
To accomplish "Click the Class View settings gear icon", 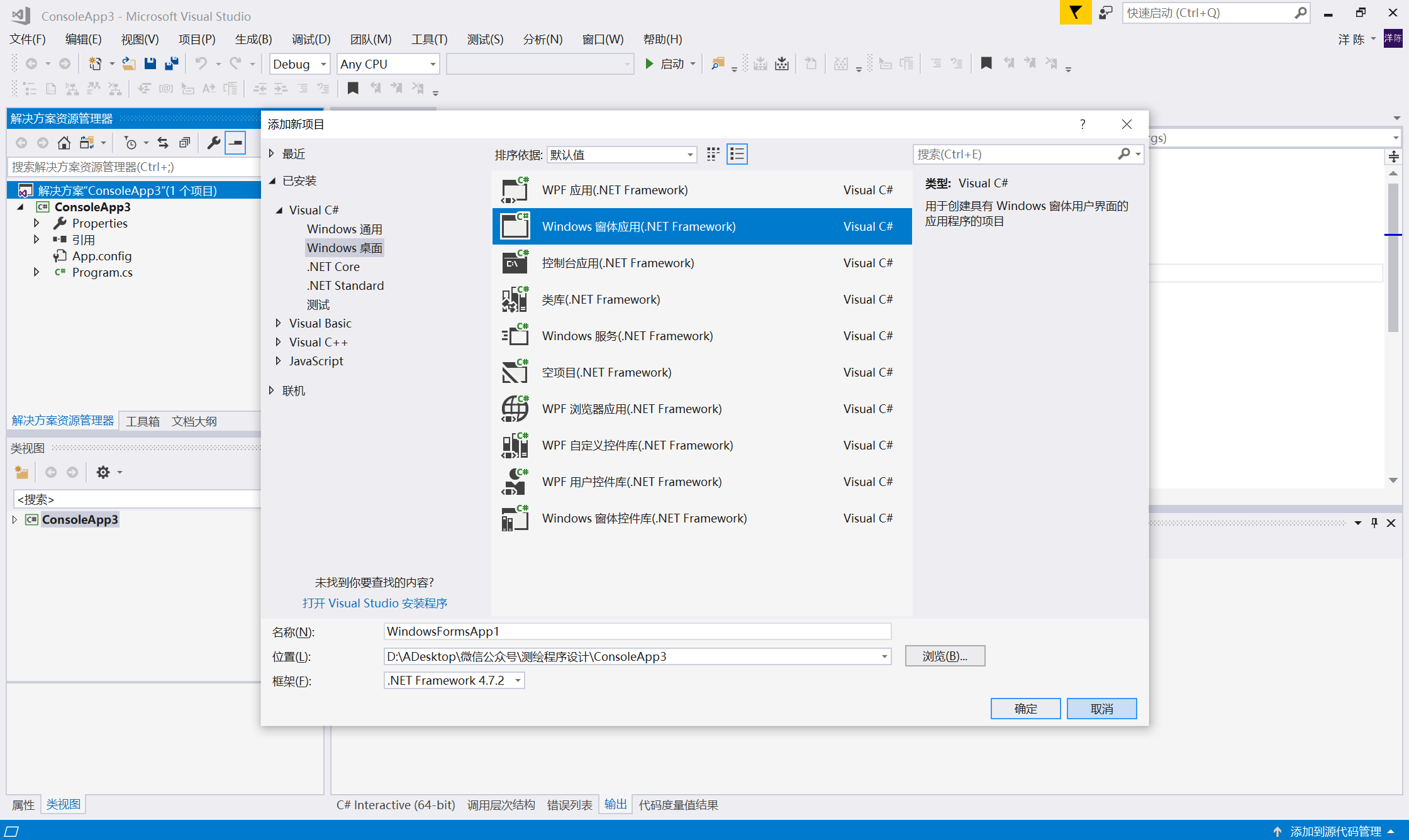I will 103,472.
